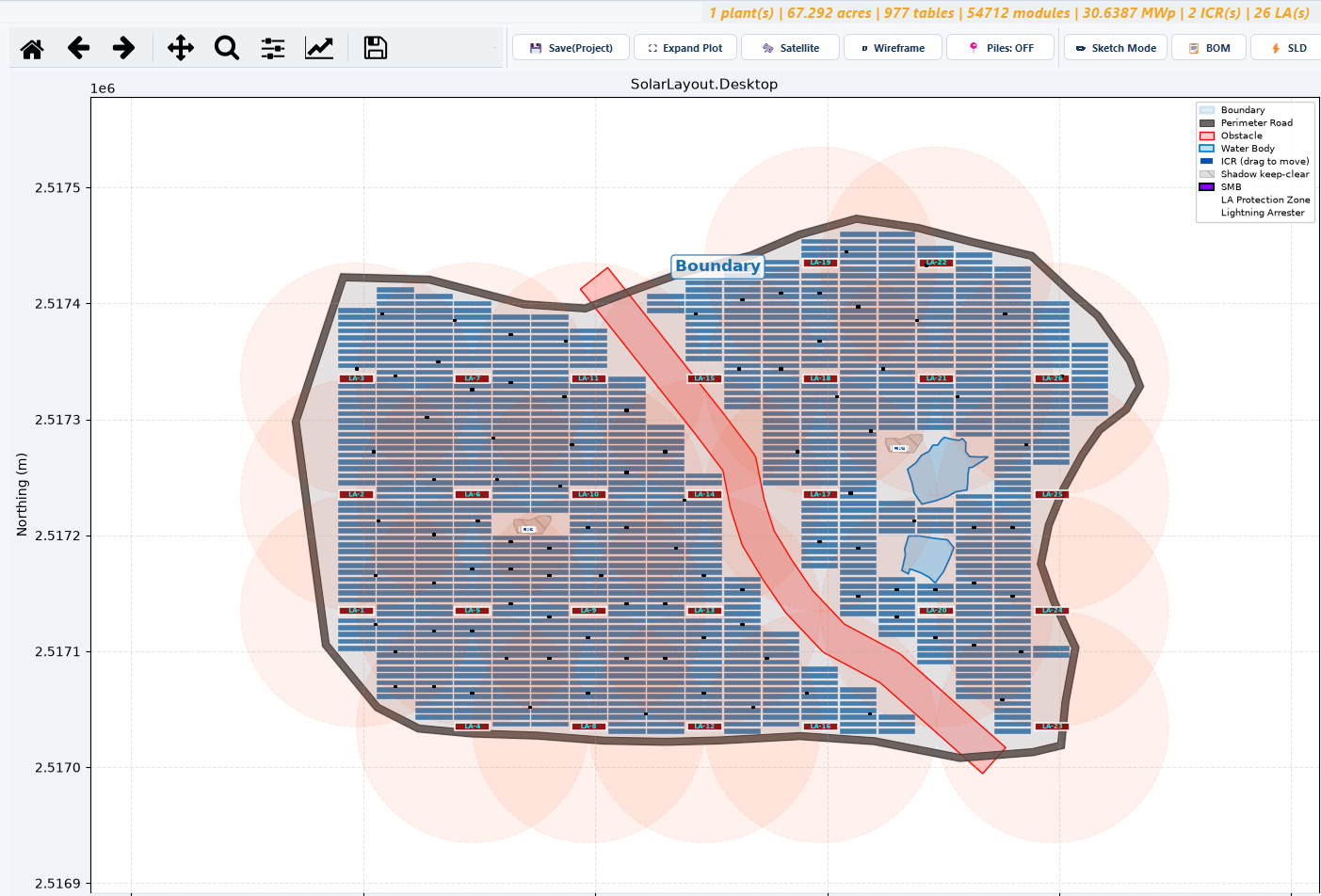Click the Obstacle legend swatch
This screenshot has height=896, width=1321.
1207,136
